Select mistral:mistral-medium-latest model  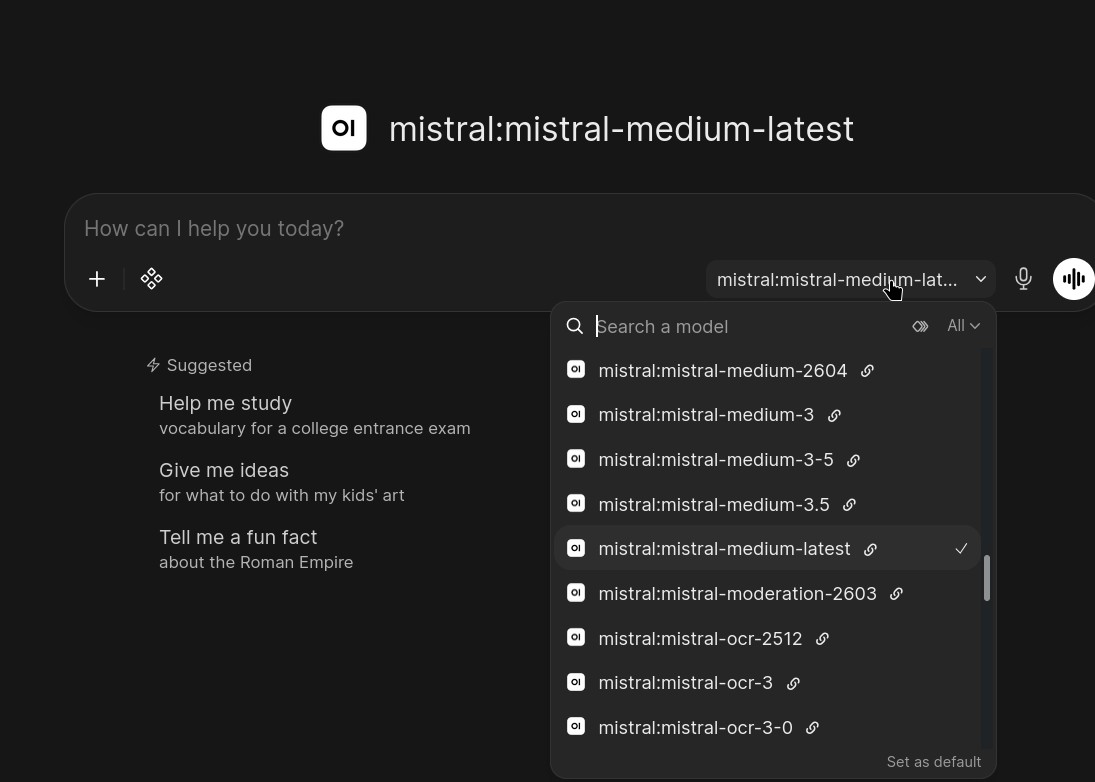pos(767,548)
